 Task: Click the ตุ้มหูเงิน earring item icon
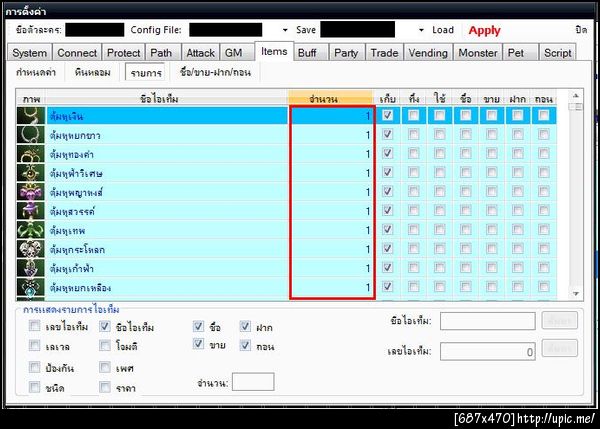[x=31, y=116]
